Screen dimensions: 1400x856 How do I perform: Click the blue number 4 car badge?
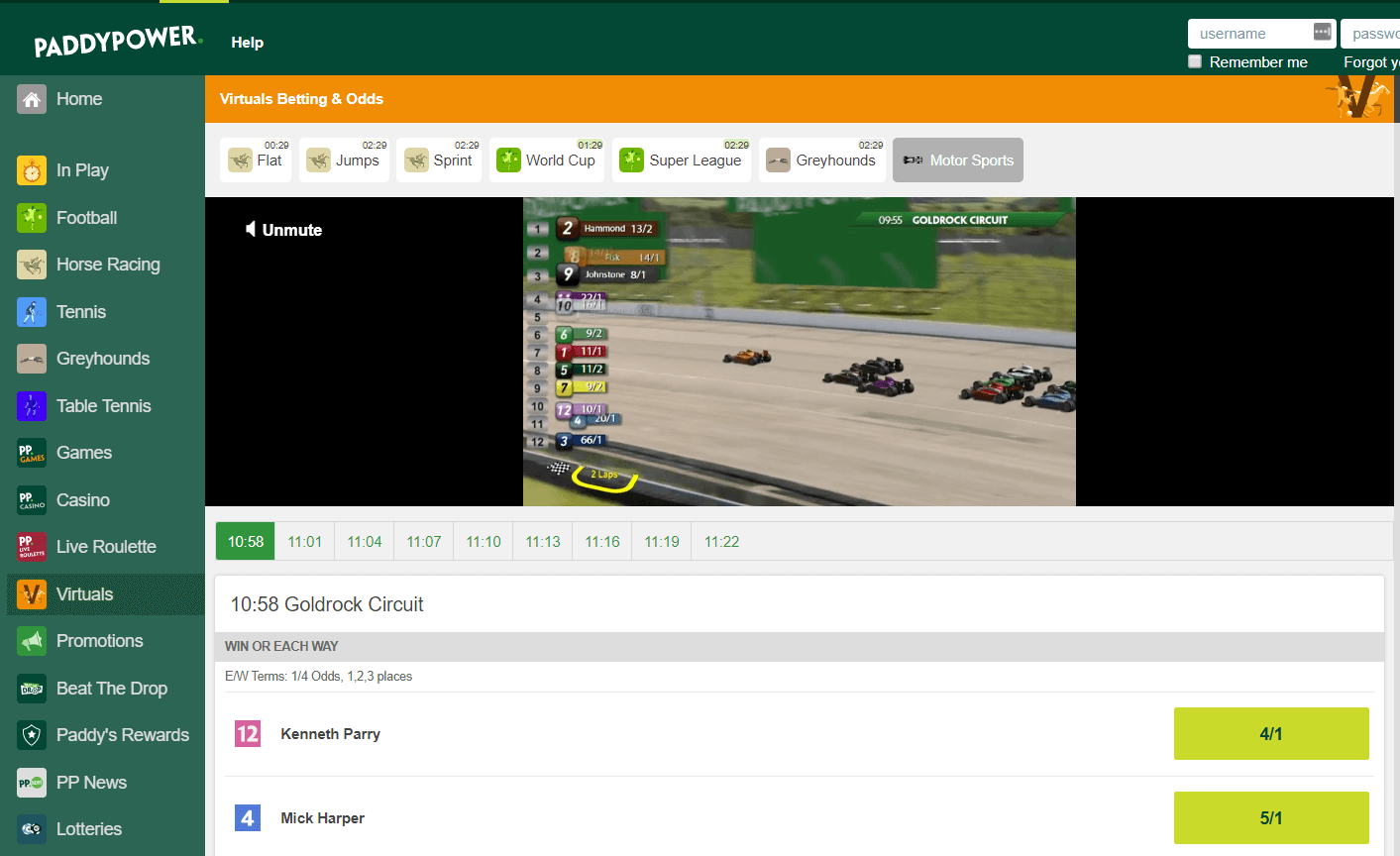(248, 818)
